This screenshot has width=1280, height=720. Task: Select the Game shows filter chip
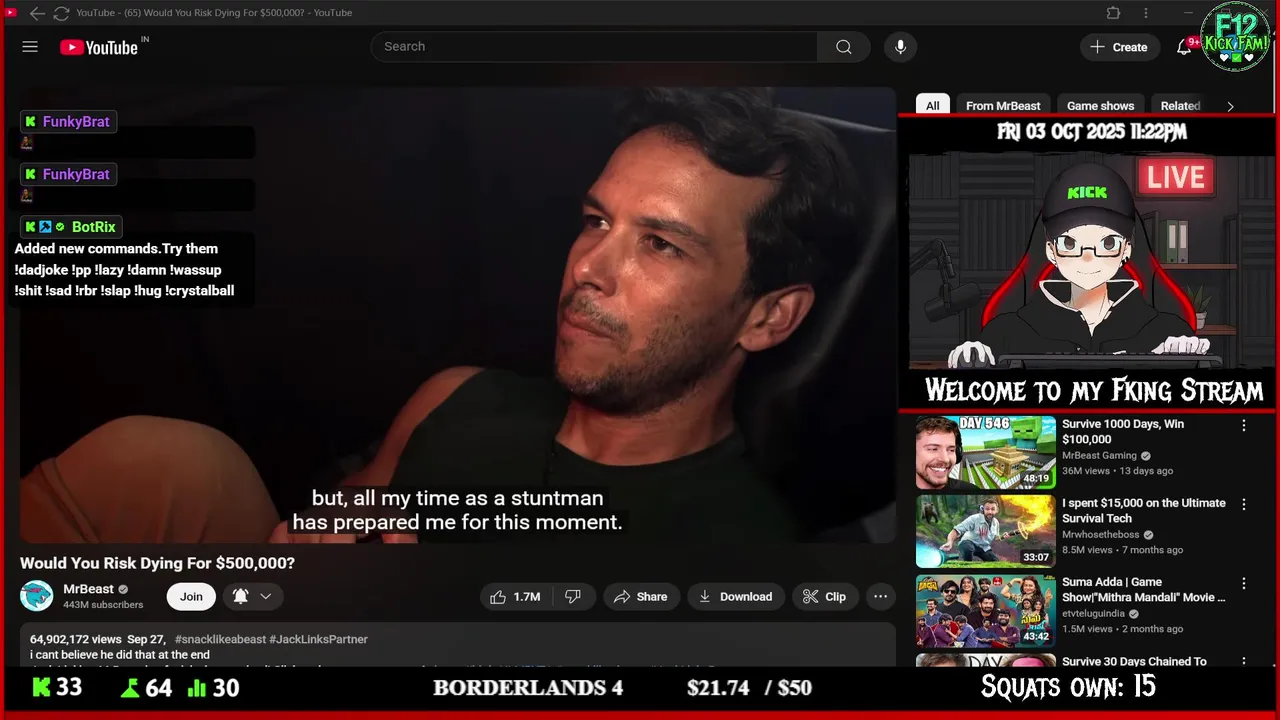click(x=1100, y=105)
